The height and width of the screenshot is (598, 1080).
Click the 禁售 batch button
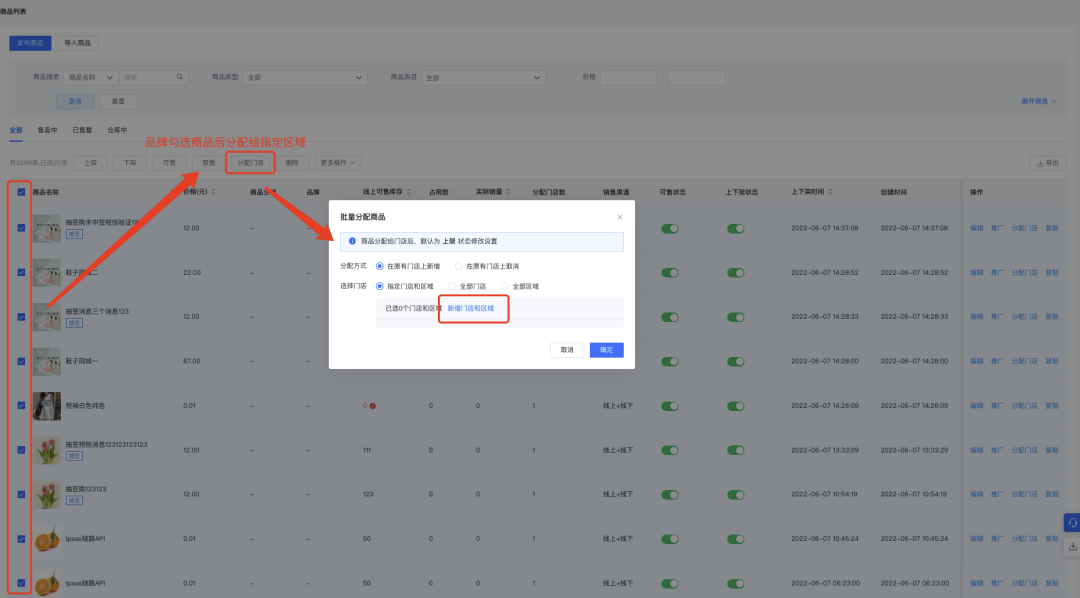(209, 163)
